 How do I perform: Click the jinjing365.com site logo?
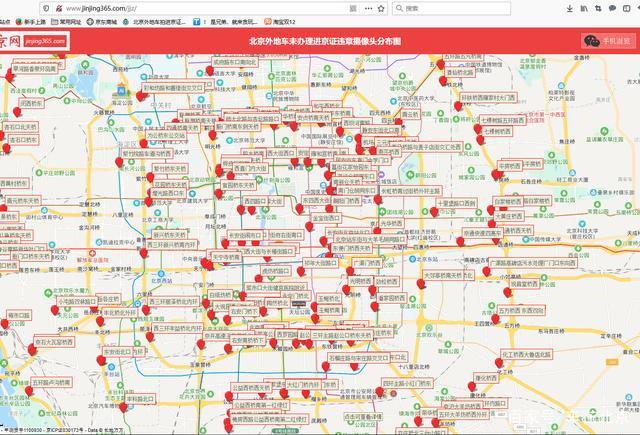tap(34, 42)
